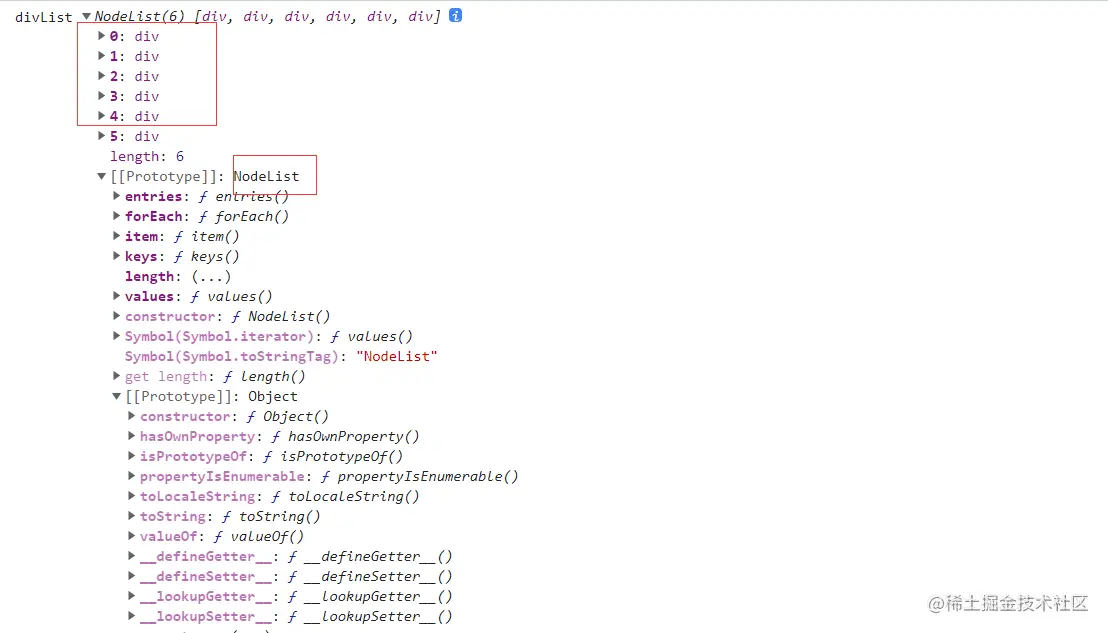1108x633 pixels.
Task: Expand the __lookupGetter__ arrow
Action: point(131,596)
